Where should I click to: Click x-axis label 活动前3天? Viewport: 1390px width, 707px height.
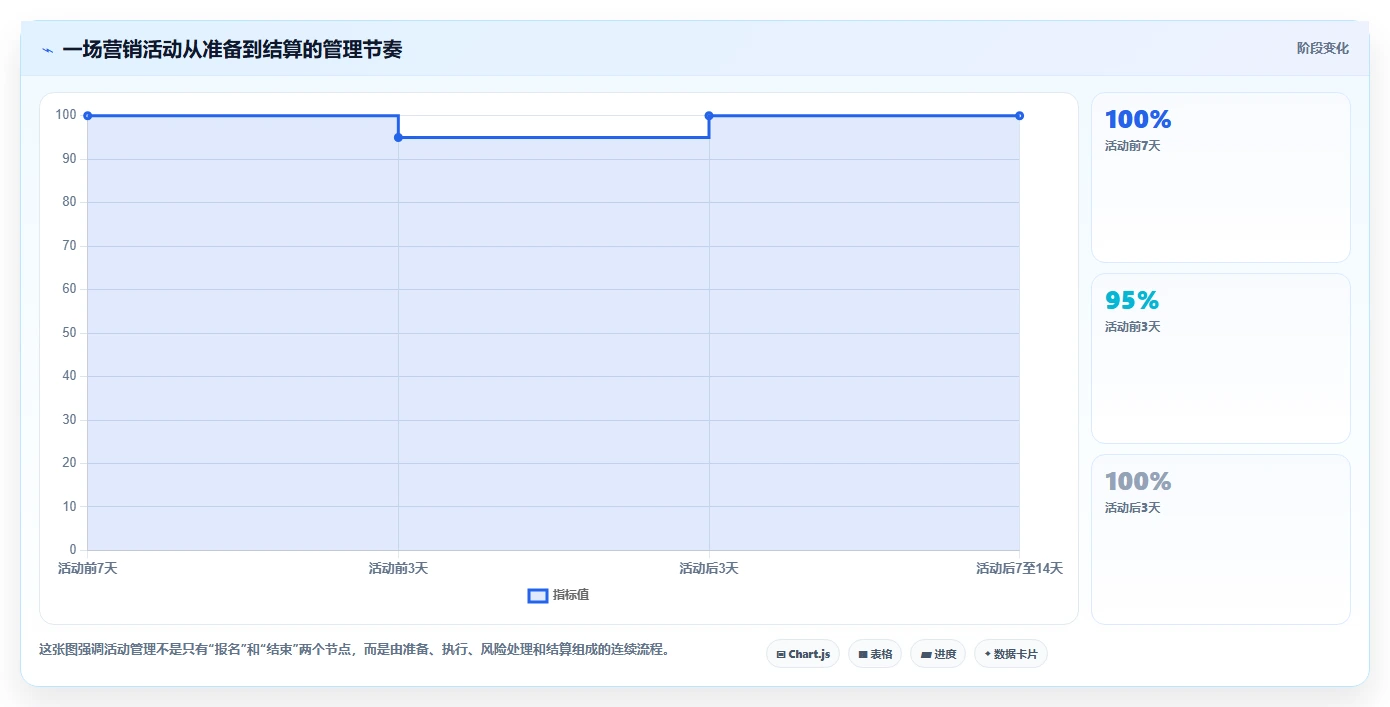pos(398,568)
